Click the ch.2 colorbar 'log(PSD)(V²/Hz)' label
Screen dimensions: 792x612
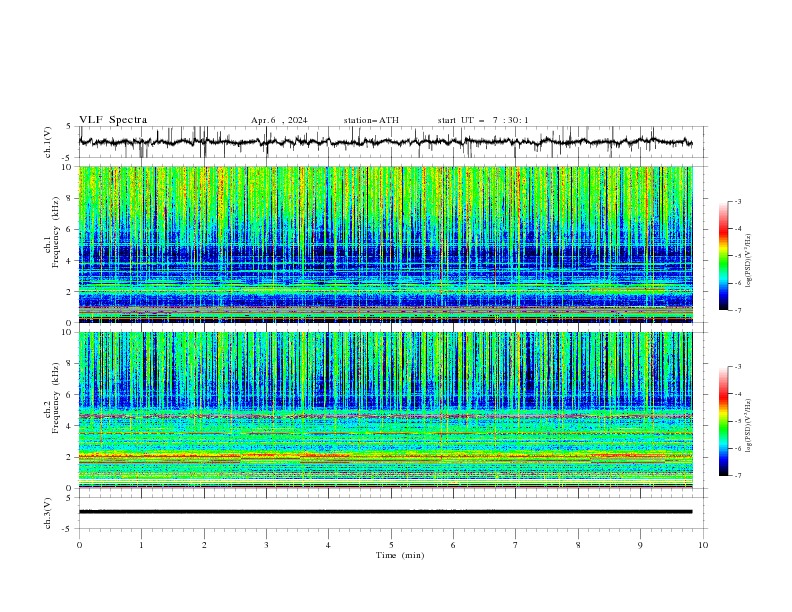pyautogui.click(x=749, y=426)
